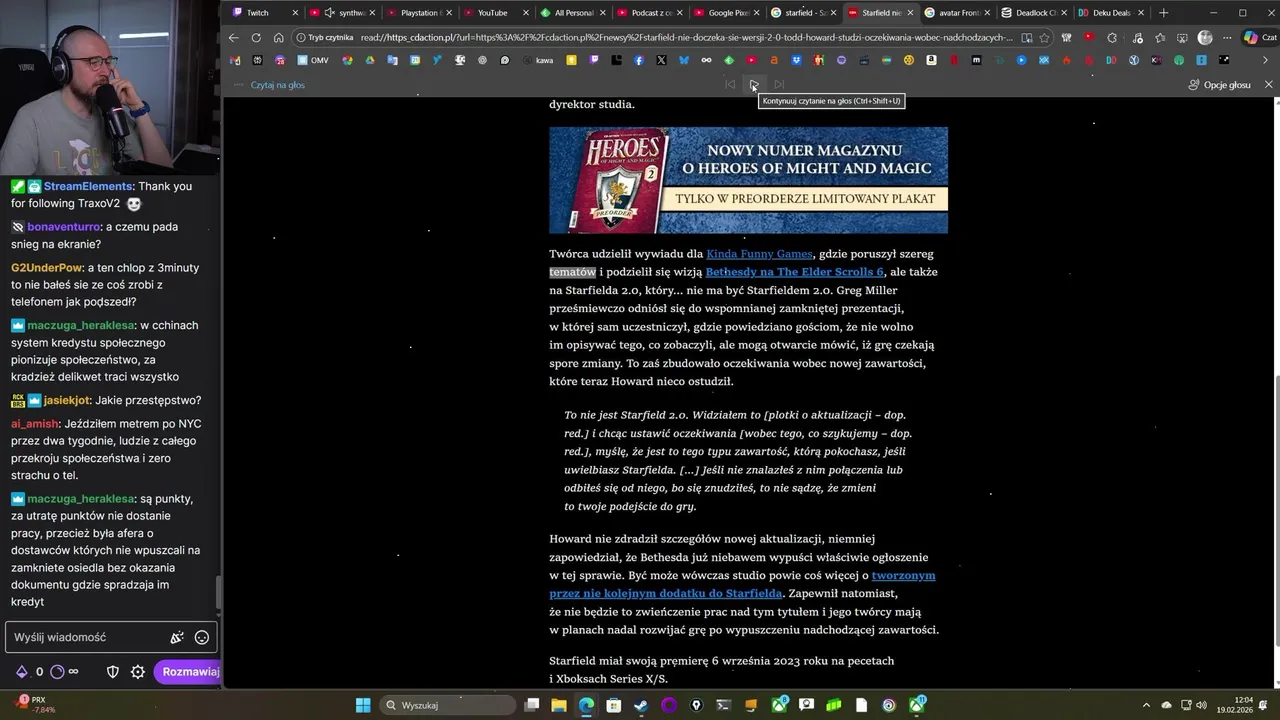Open channel points circle icon

(57, 672)
